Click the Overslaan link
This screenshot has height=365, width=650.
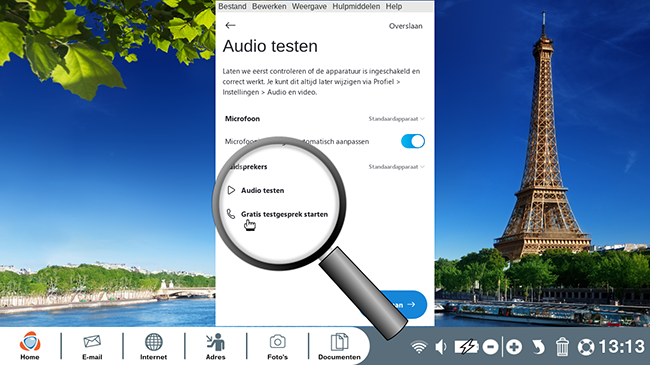[405, 26]
